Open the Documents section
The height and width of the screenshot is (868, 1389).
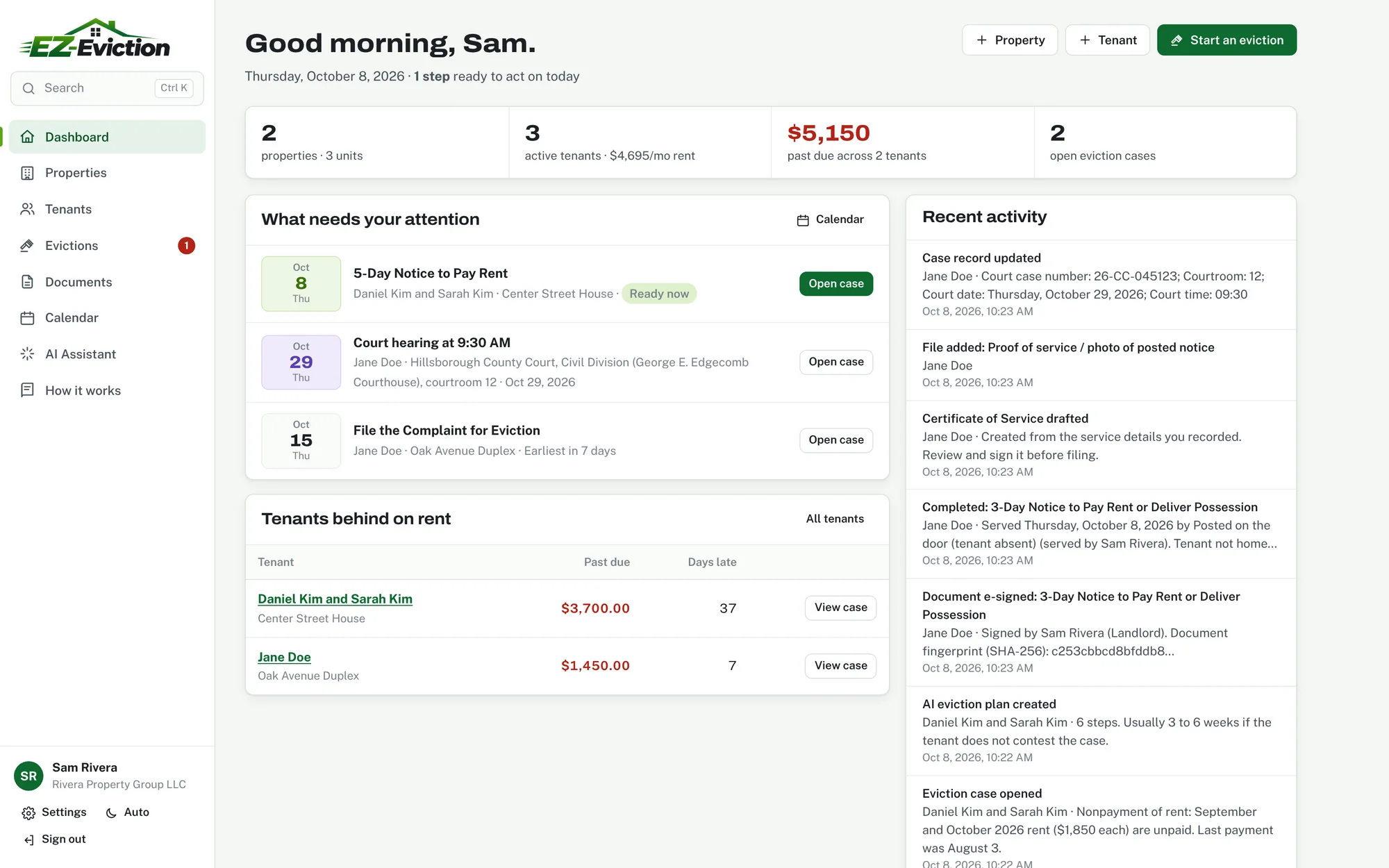108,282
